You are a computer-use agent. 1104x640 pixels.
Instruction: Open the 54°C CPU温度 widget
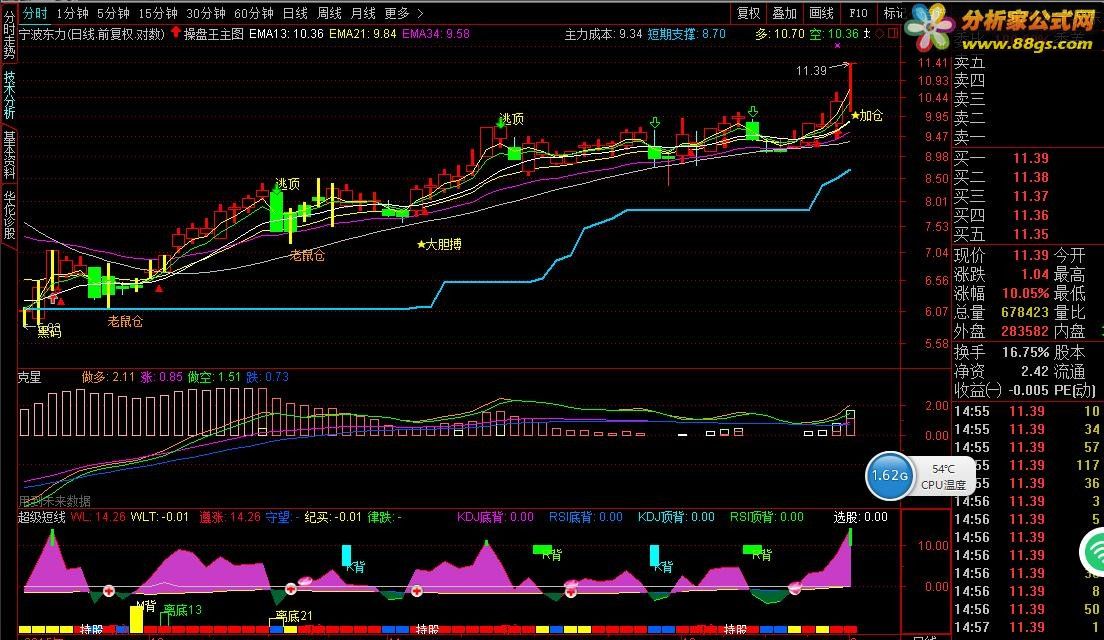coord(943,477)
